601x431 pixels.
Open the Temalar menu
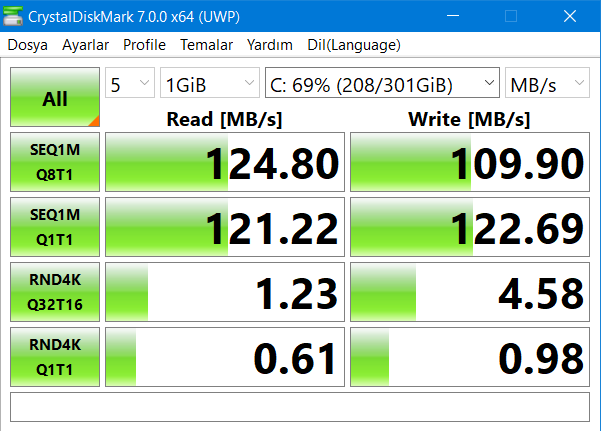tap(207, 45)
